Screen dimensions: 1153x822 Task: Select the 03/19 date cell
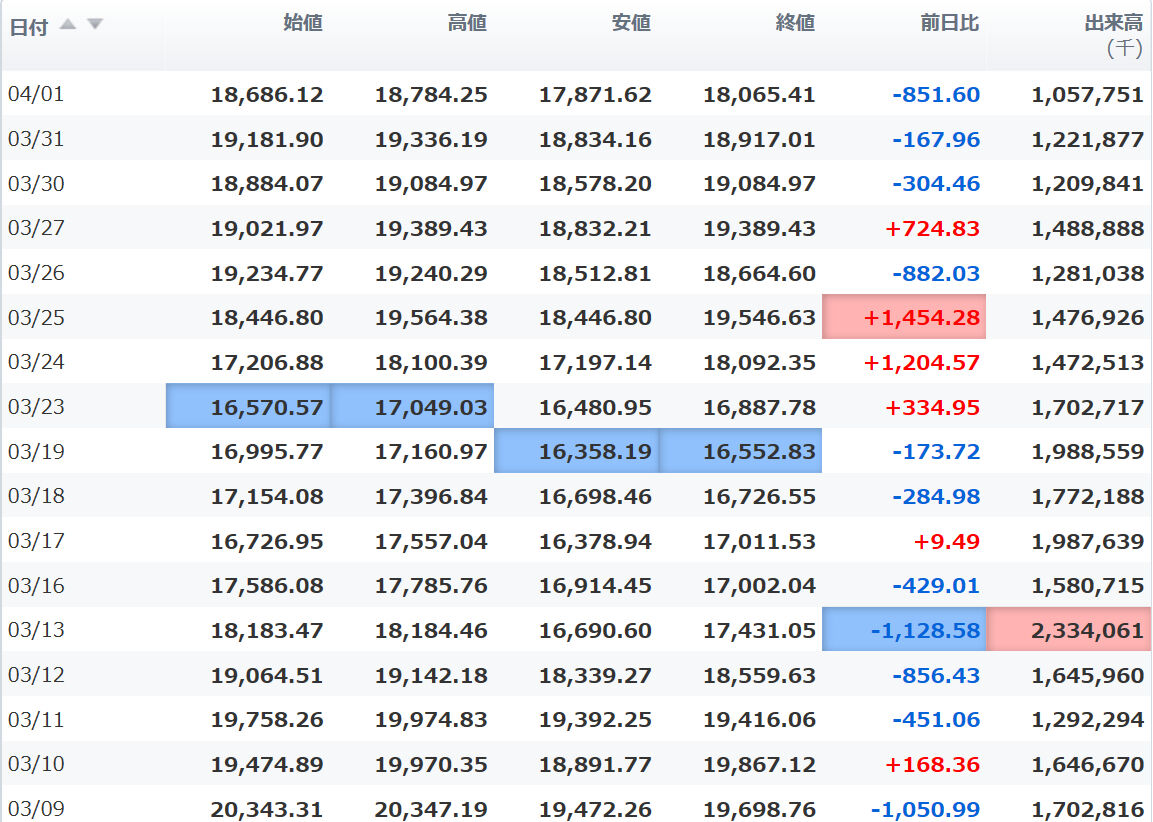point(36,451)
